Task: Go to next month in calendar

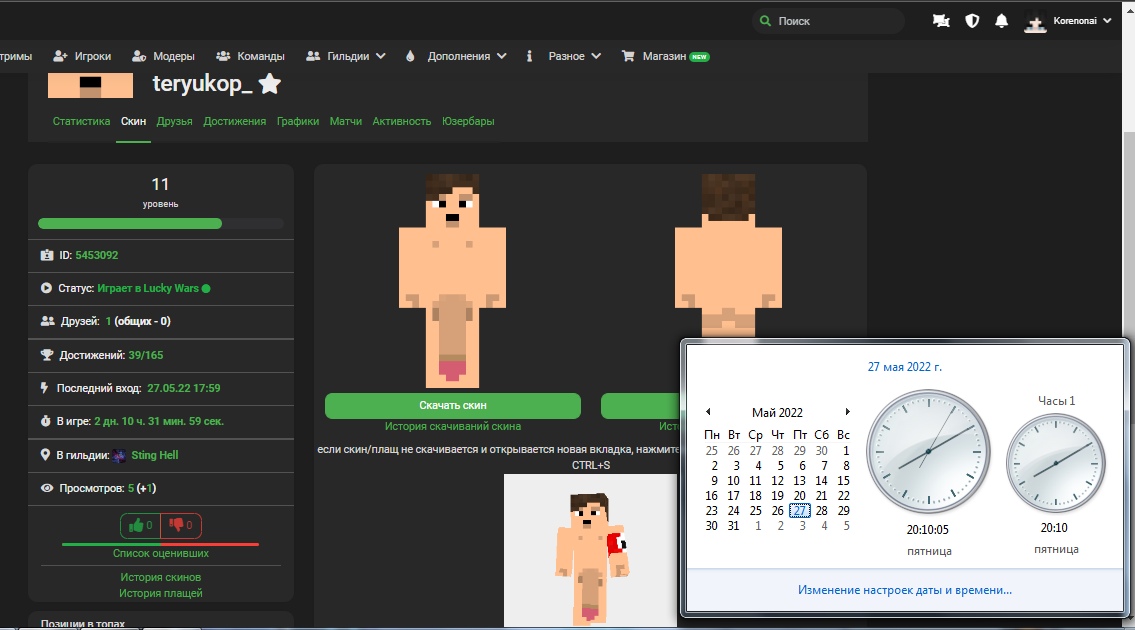Action: (x=847, y=412)
